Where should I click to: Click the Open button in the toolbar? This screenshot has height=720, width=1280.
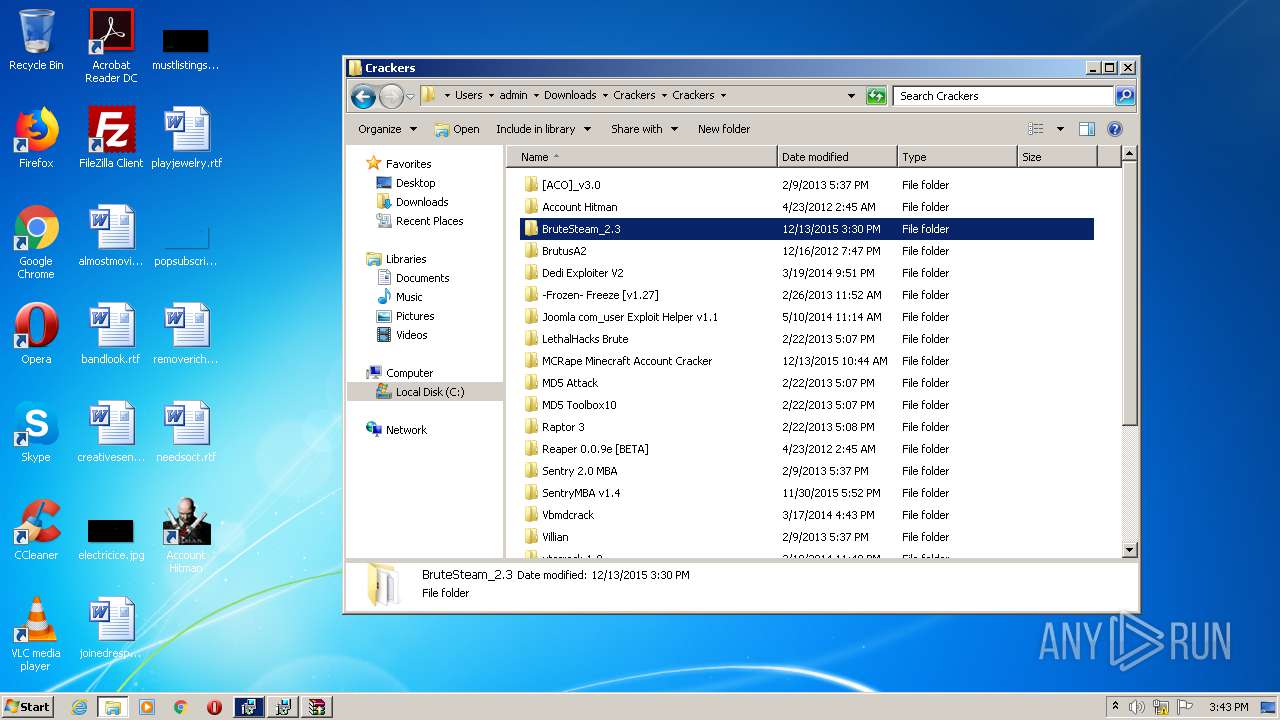pos(457,129)
